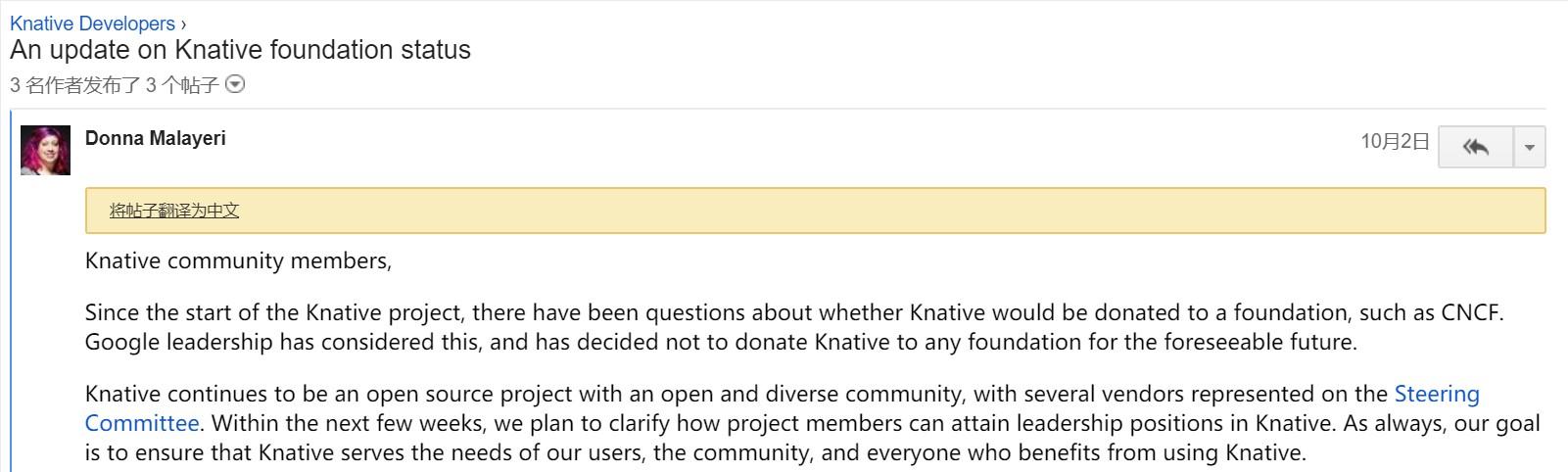The width and height of the screenshot is (1568, 472).
Task: Open the Knative Developers breadcrumb link
Action: 92,24
